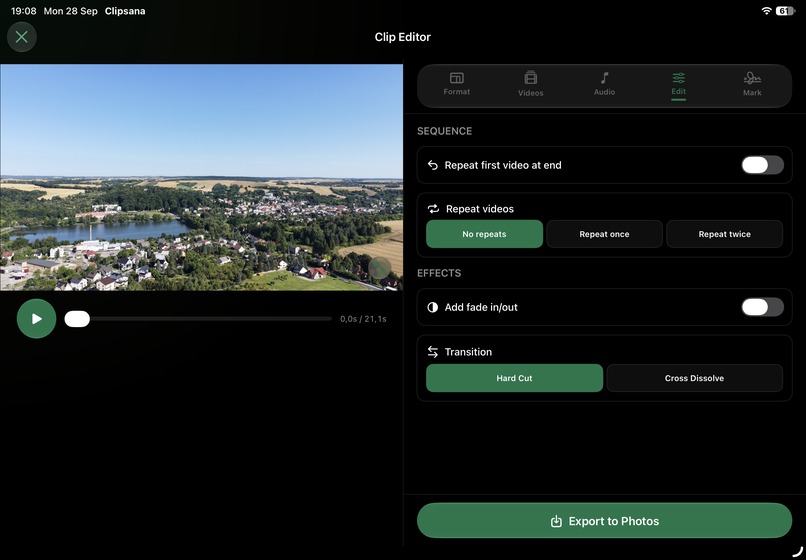The image size is (806, 560).
Task: Turn on Add fade in/out switch
Action: pyautogui.click(x=762, y=307)
